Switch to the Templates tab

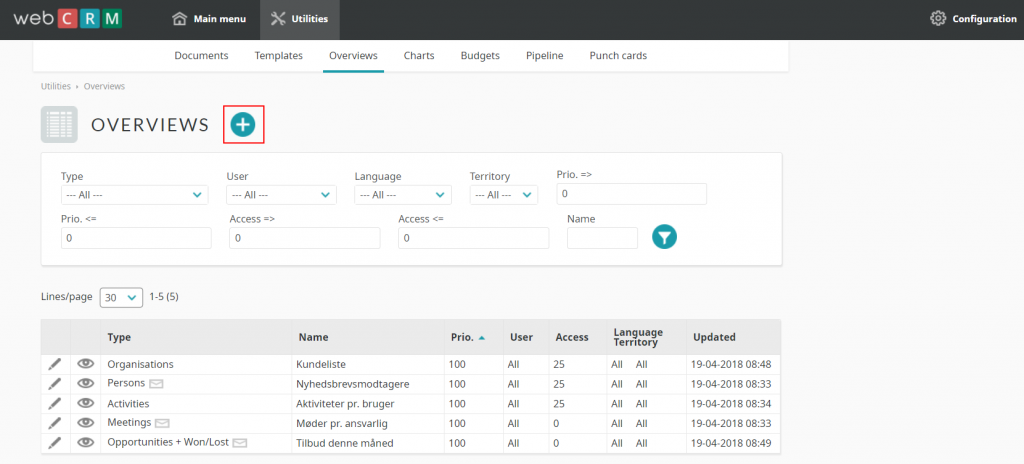click(x=279, y=56)
